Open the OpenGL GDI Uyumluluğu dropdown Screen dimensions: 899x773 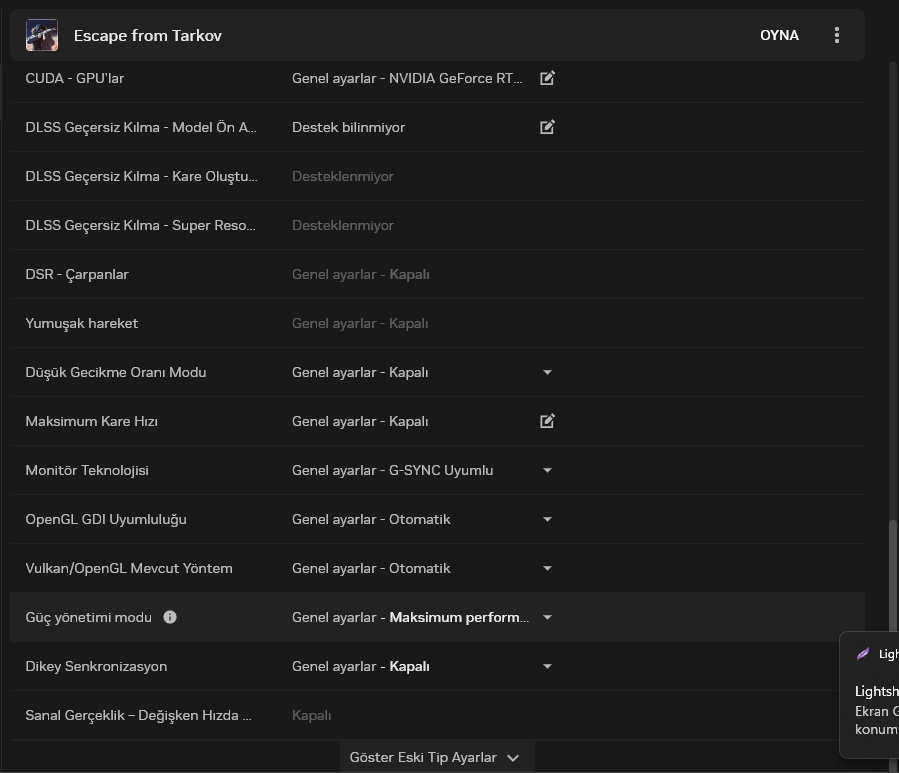[547, 519]
